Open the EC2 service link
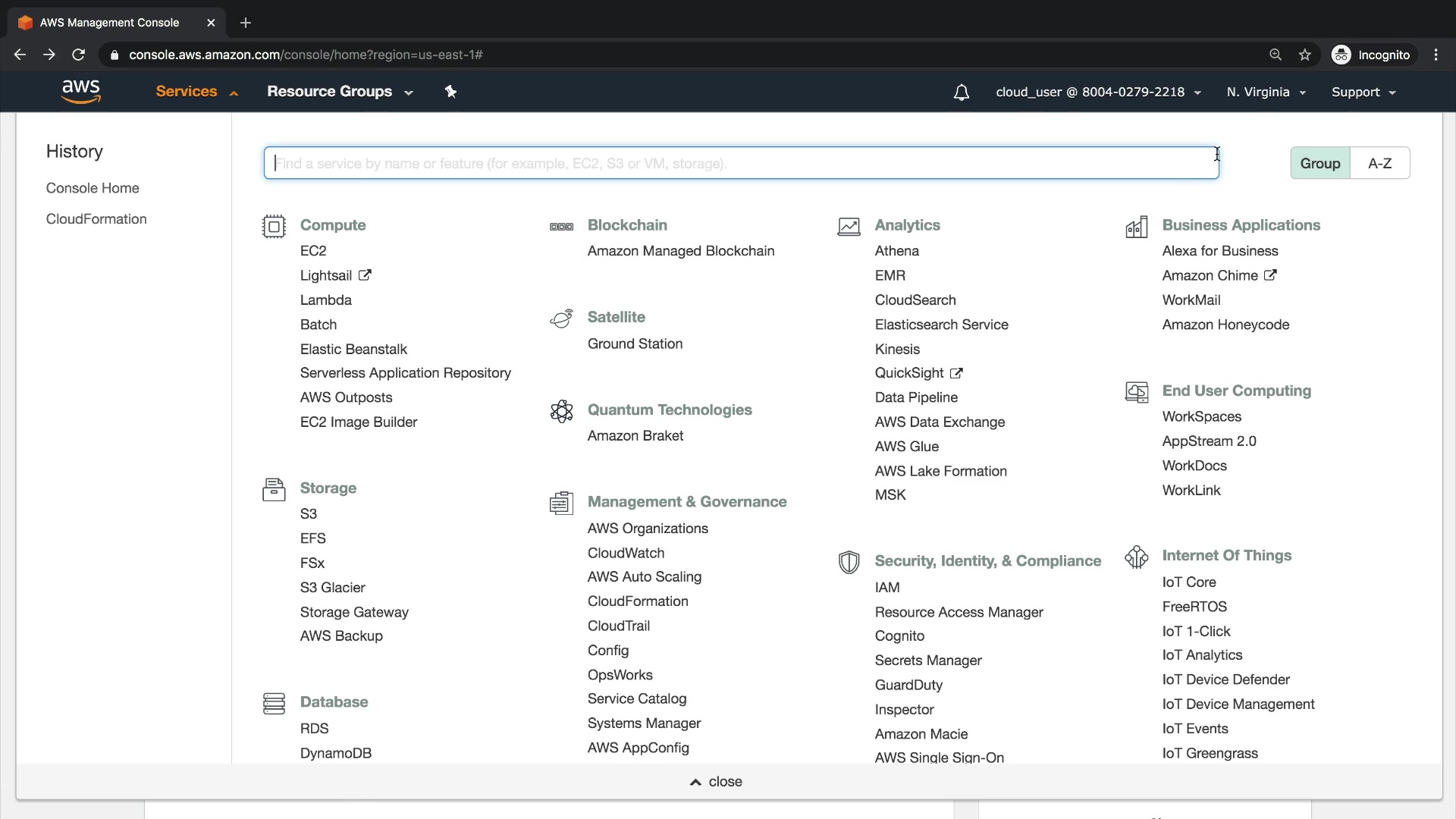This screenshot has height=819, width=1456. pyautogui.click(x=313, y=251)
